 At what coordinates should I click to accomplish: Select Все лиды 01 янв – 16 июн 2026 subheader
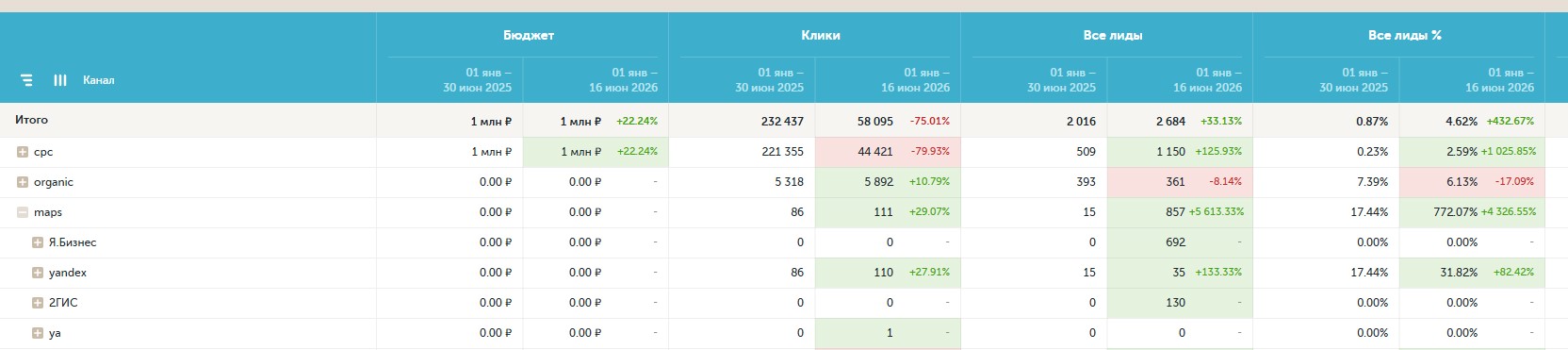pos(1207,79)
